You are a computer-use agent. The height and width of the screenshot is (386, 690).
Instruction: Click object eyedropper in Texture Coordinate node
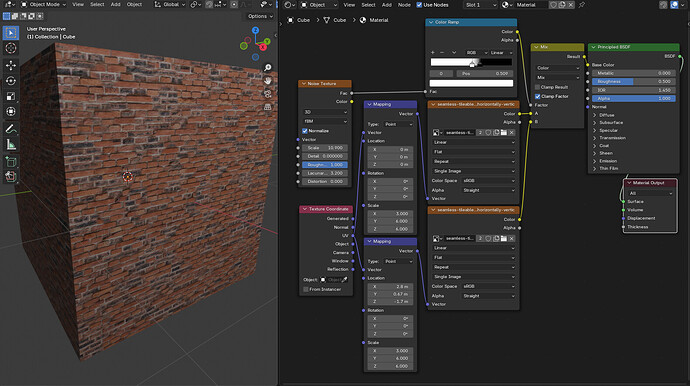(x=345, y=279)
